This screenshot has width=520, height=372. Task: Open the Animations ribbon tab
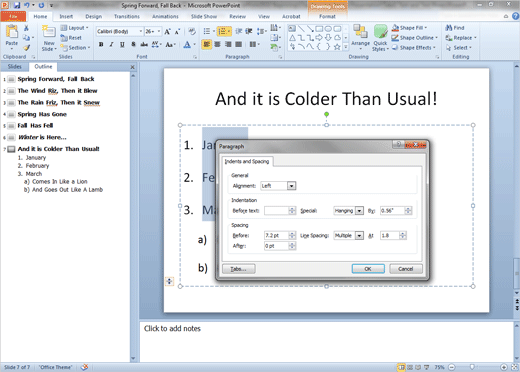click(x=165, y=16)
